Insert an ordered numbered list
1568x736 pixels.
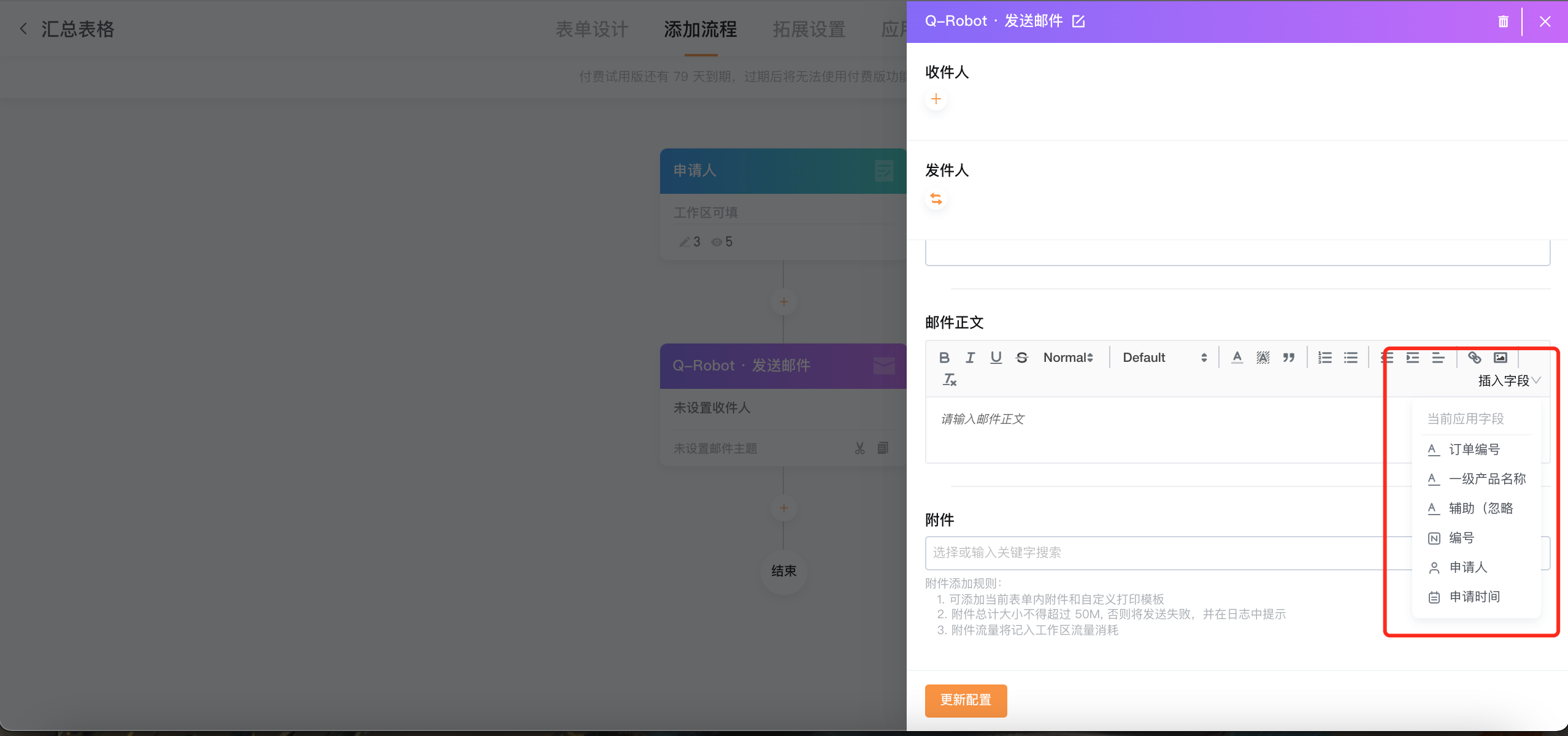click(1325, 358)
